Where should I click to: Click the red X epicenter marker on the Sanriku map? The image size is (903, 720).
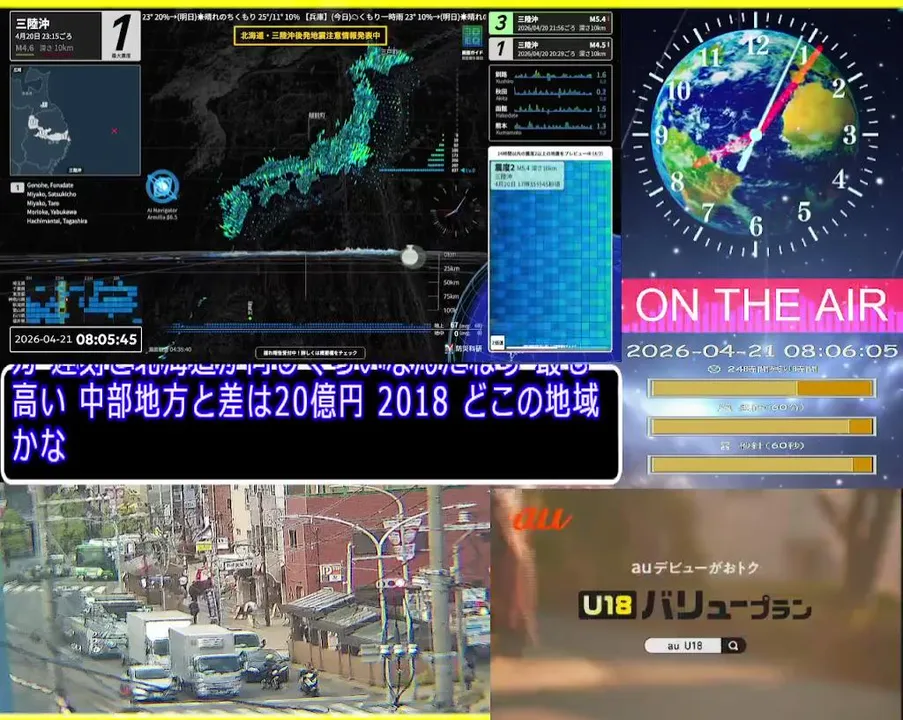pos(115,131)
